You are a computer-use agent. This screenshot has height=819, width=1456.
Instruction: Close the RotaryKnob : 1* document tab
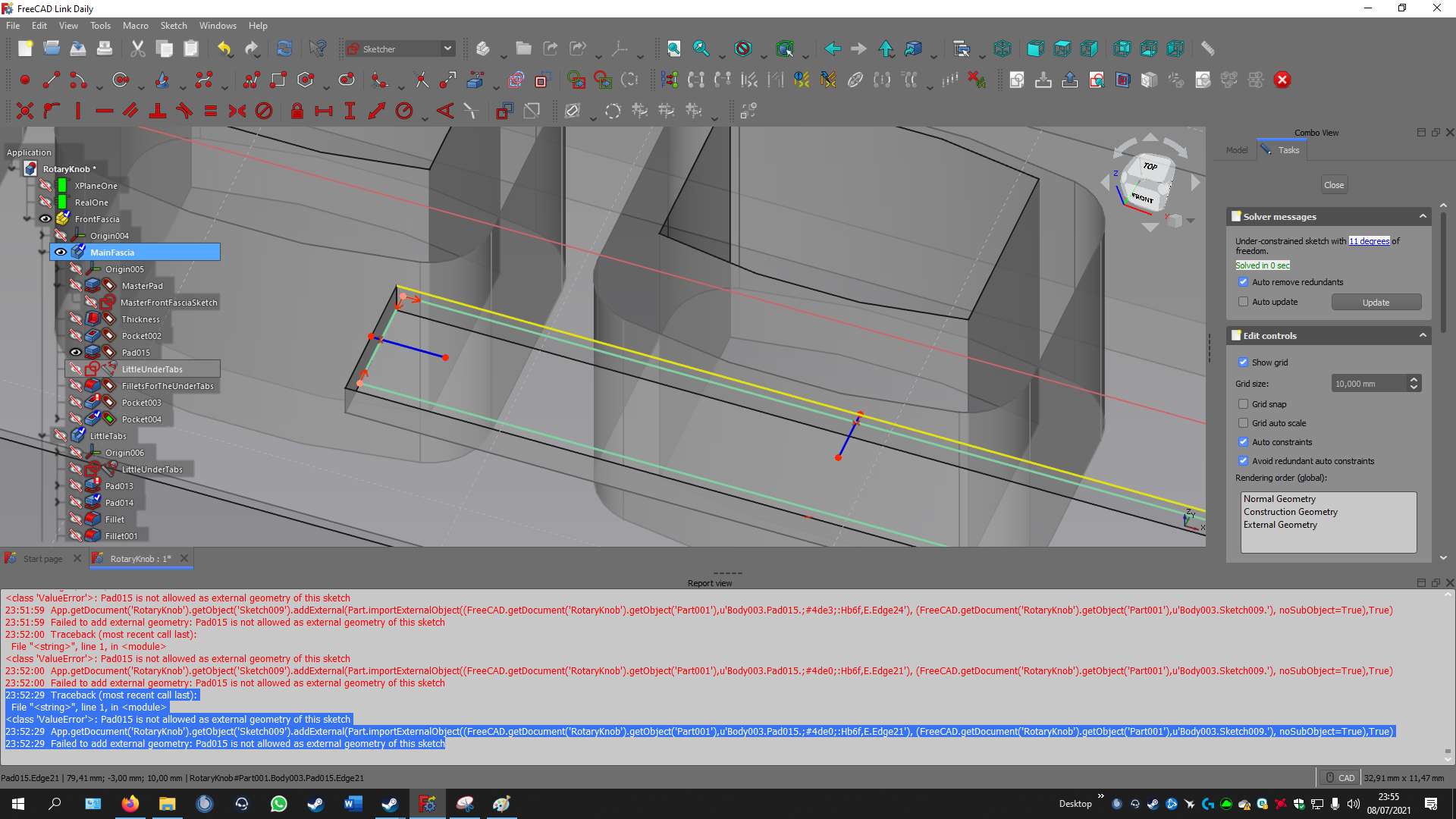point(184,559)
